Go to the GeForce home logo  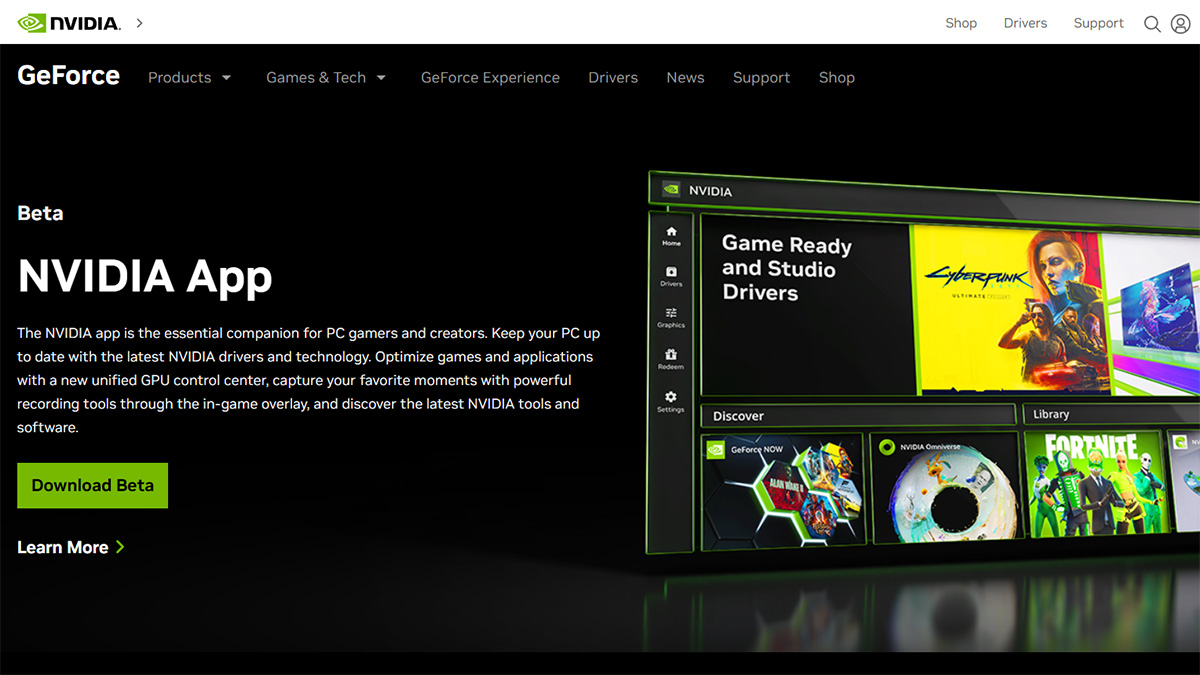68,76
